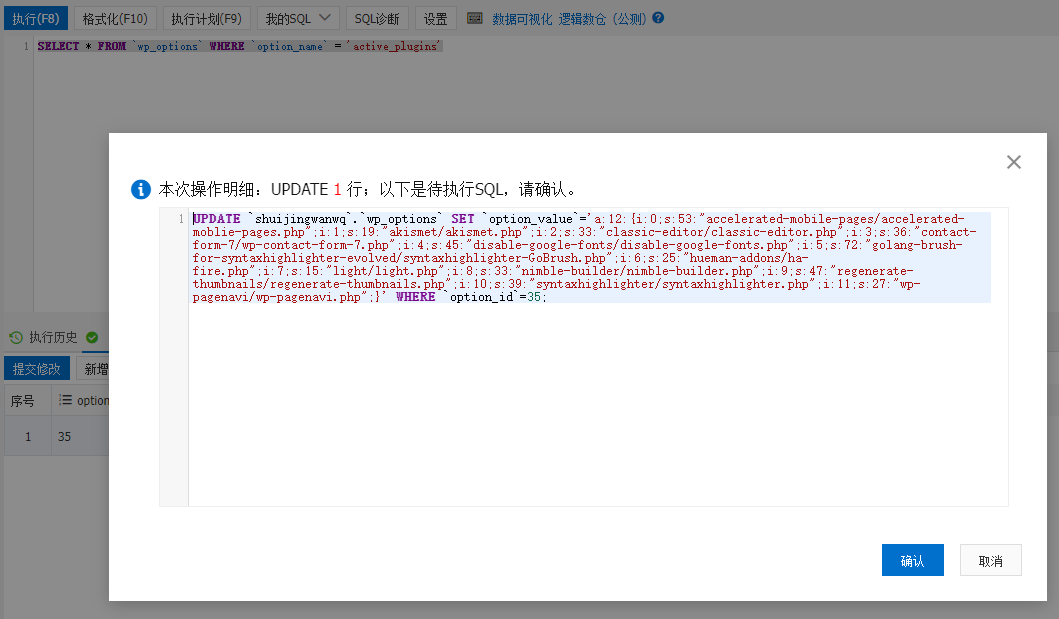Cancel the update with 取消
1059x619 pixels.
(991, 560)
